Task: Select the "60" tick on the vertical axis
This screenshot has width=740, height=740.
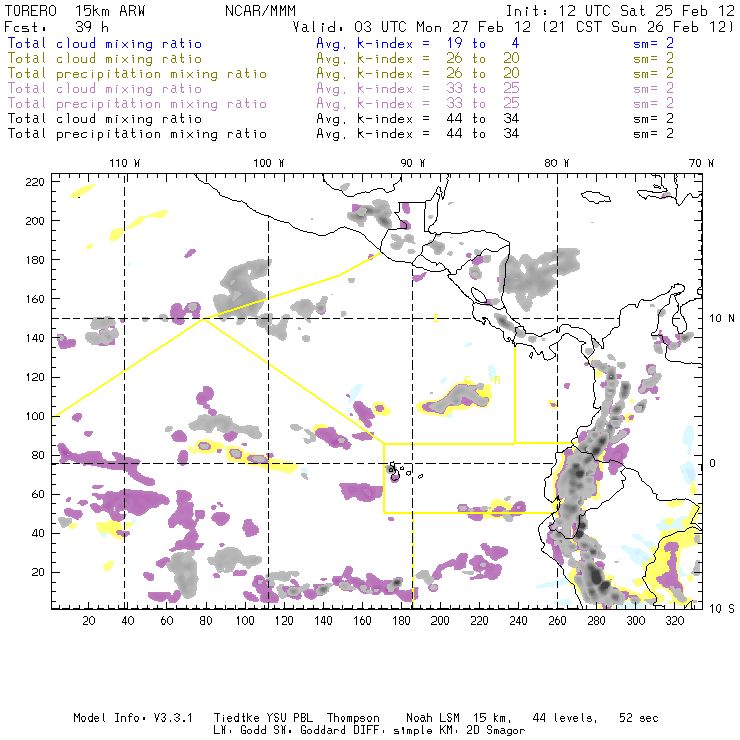Action: (x=38, y=495)
